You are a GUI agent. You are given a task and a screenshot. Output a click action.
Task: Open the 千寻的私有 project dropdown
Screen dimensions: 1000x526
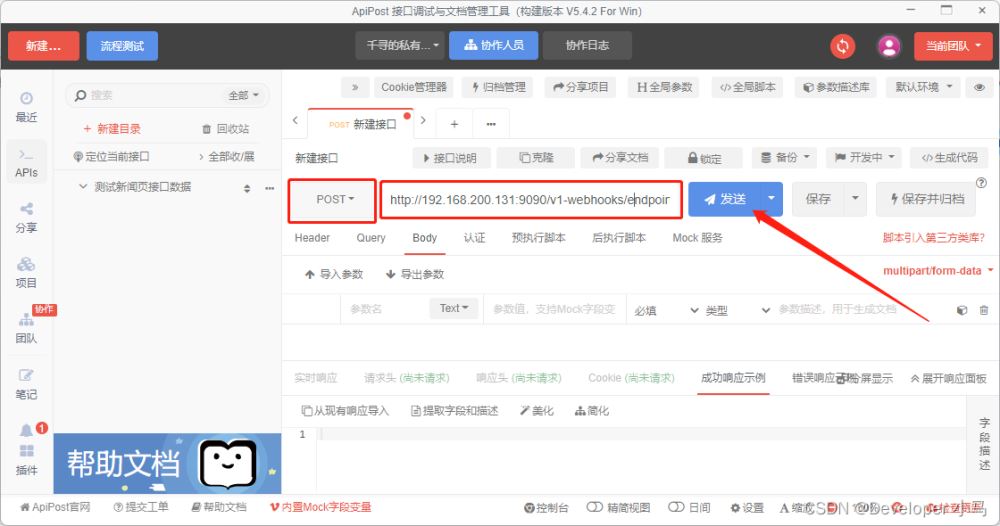[401, 45]
